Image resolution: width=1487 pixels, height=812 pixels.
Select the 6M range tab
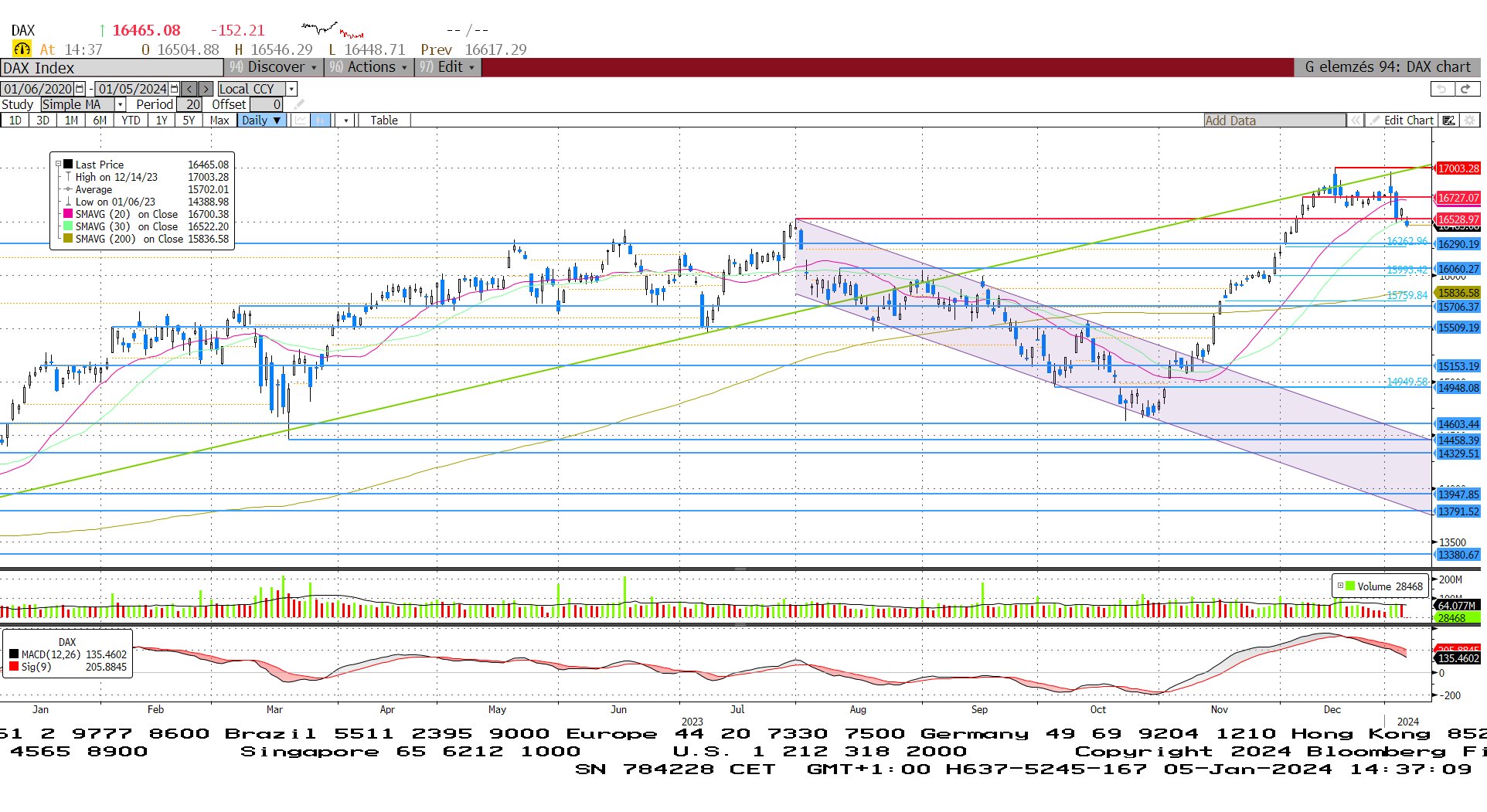[x=100, y=120]
